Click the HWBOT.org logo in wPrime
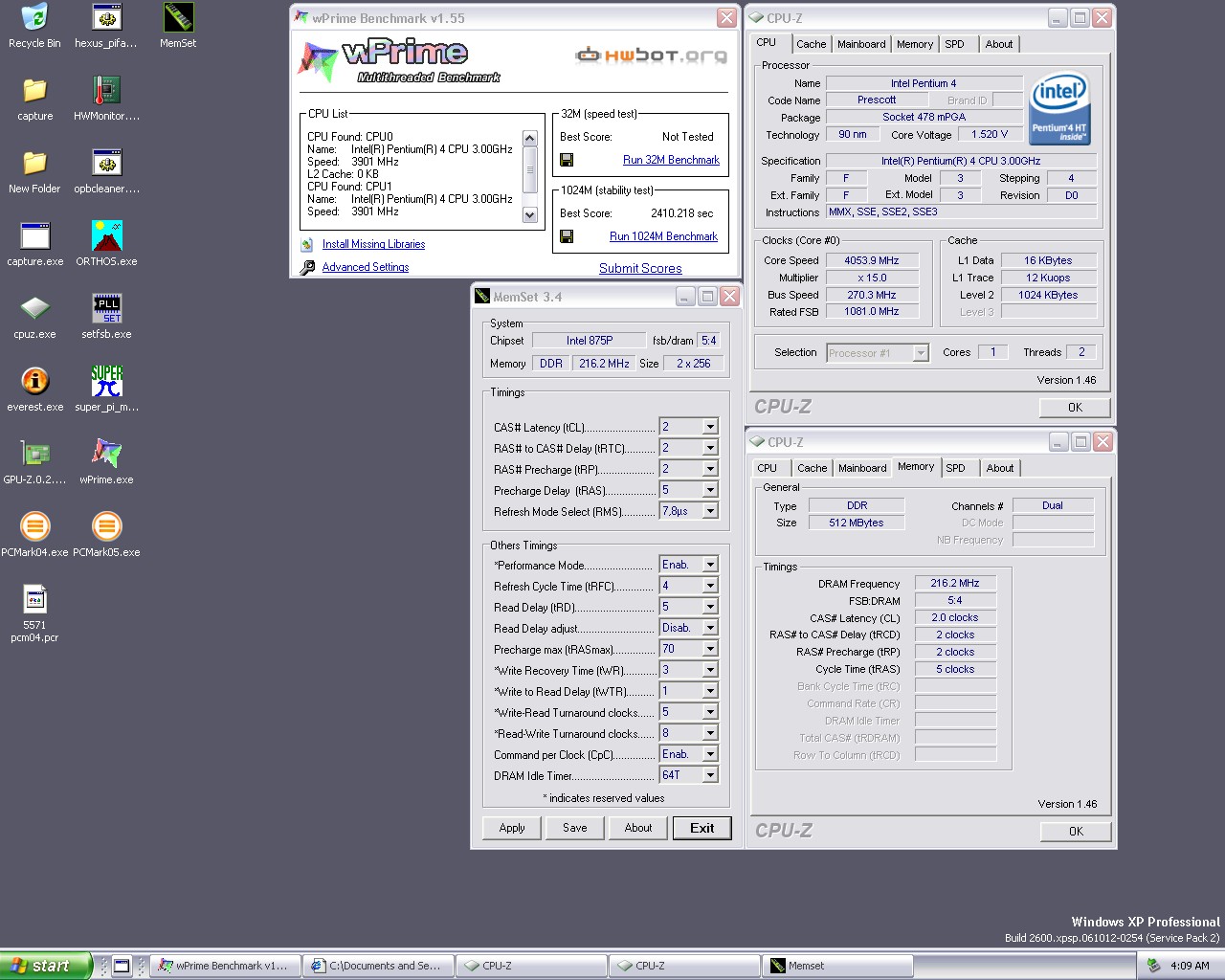1225x980 pixels. [x=651, y=56]
